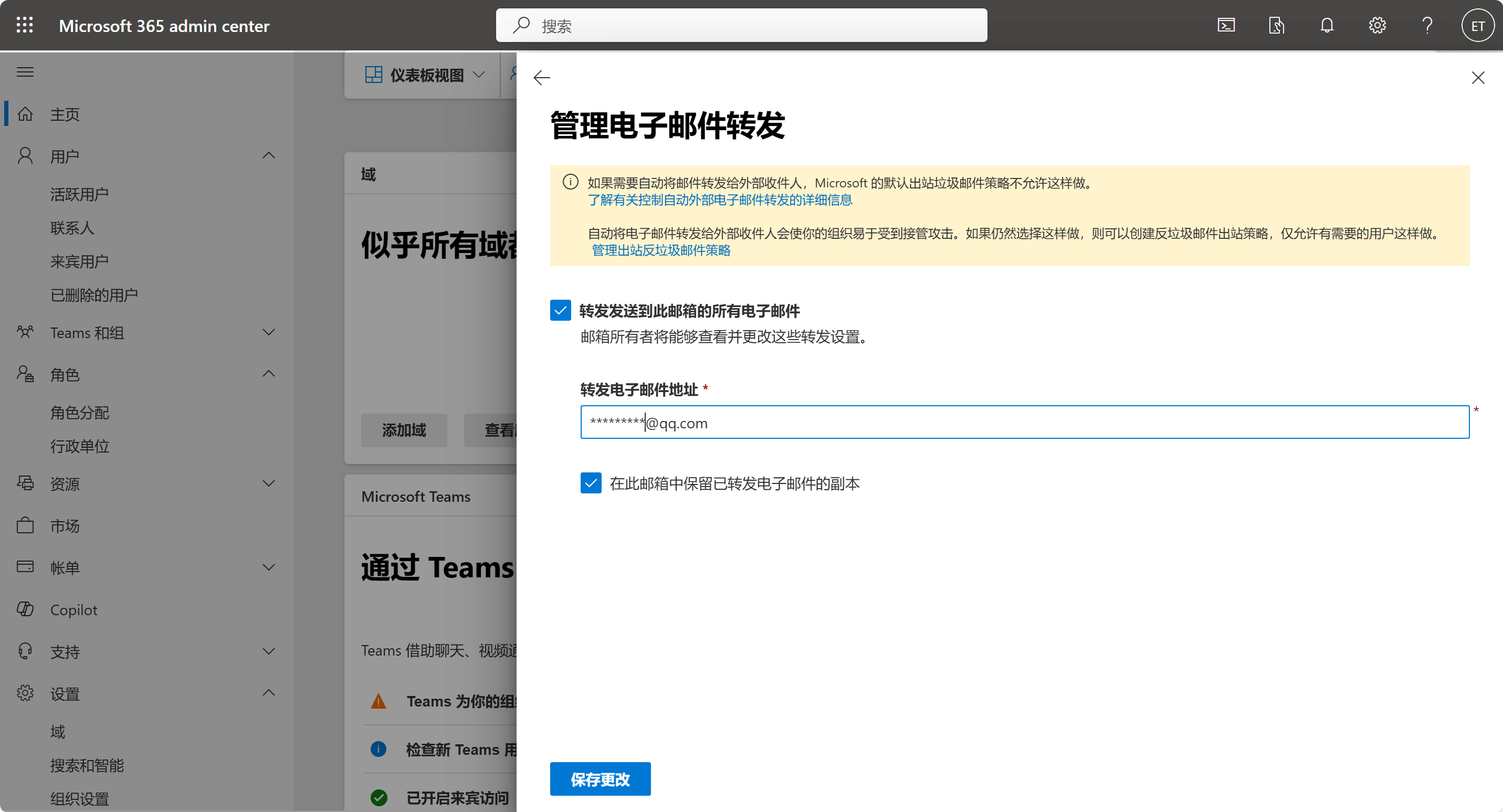Uncheck forward all email to this mailbox
The width and height of the screenshot is (1503, 812).
(560, 310)
